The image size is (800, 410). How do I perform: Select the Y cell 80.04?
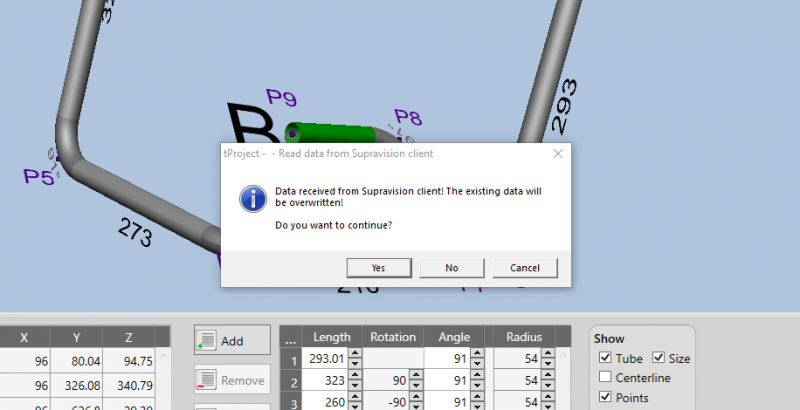76,361
